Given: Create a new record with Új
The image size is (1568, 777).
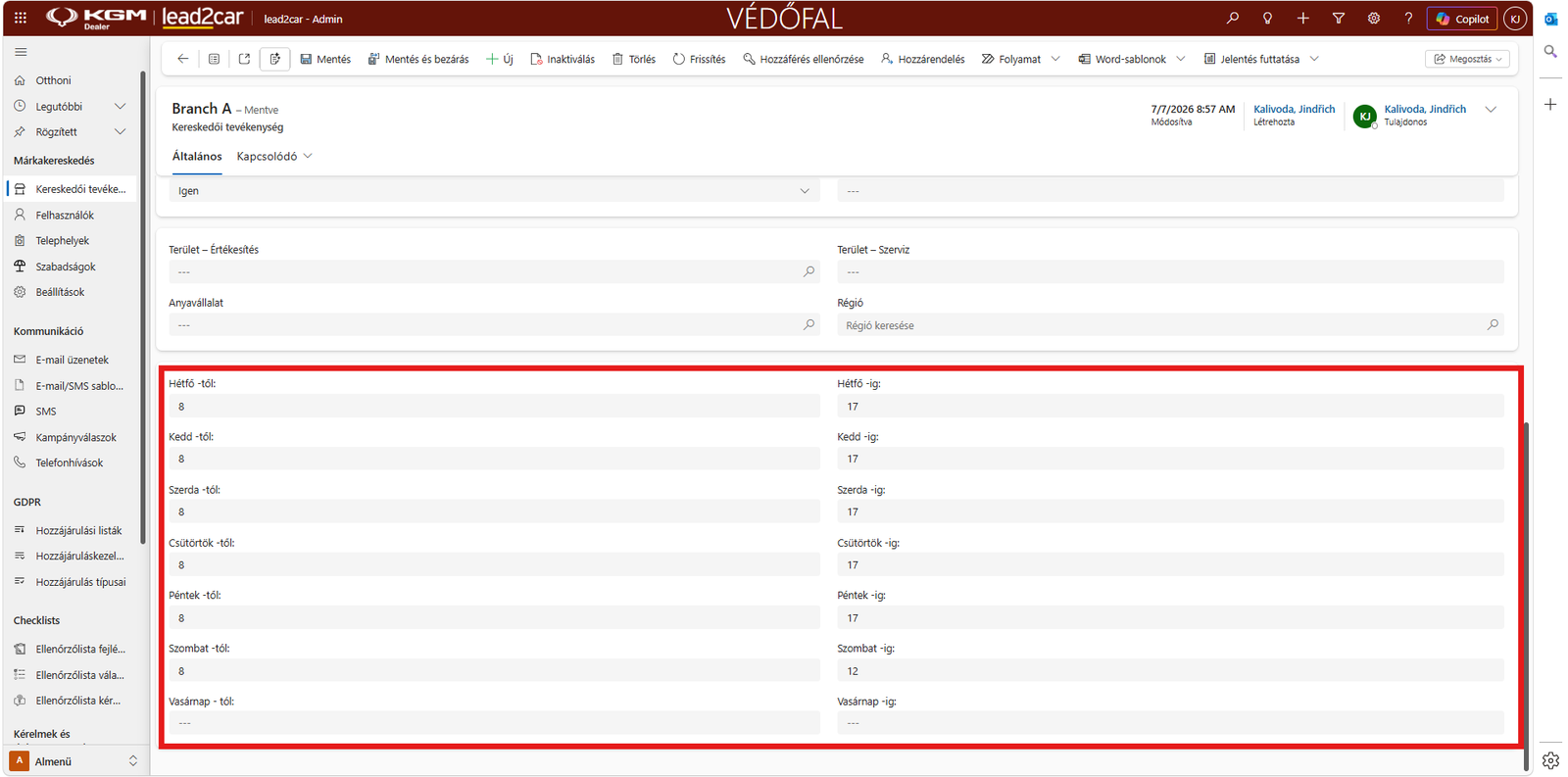Looking at the screenshot, I should pyautogui.click(x=500, y=59).
